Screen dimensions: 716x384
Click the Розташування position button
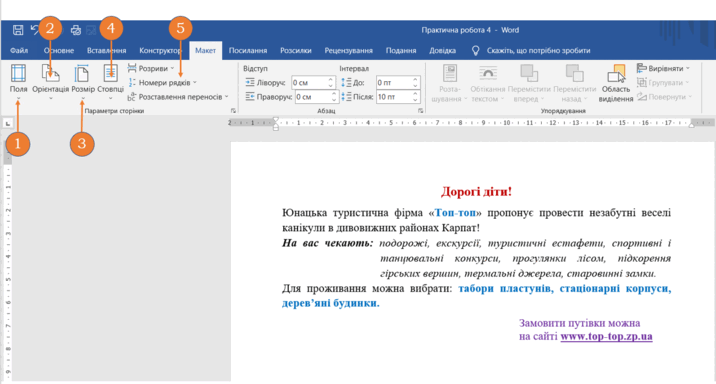(x=449, y=83)
